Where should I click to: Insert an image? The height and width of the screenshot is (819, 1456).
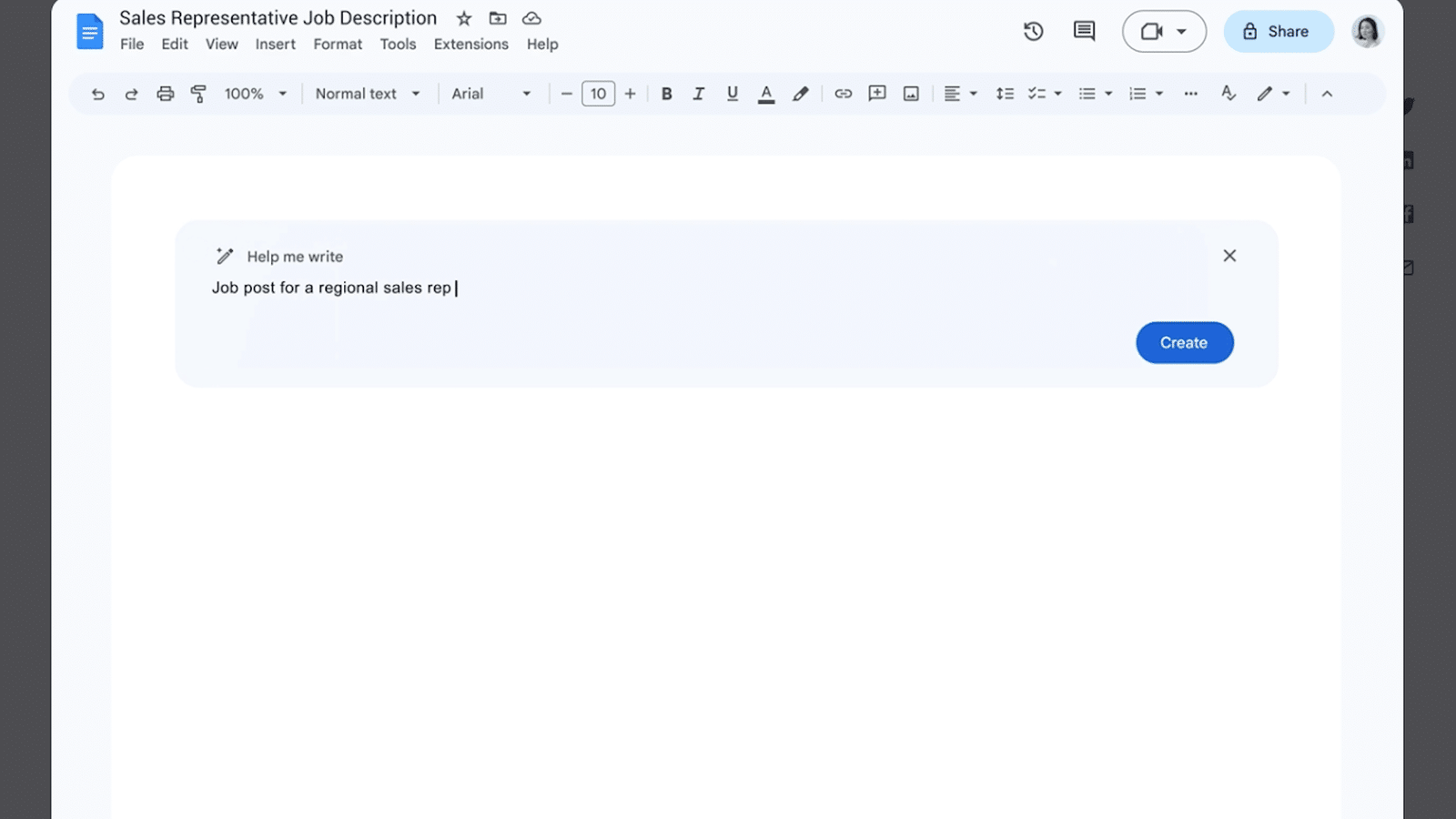911,93
